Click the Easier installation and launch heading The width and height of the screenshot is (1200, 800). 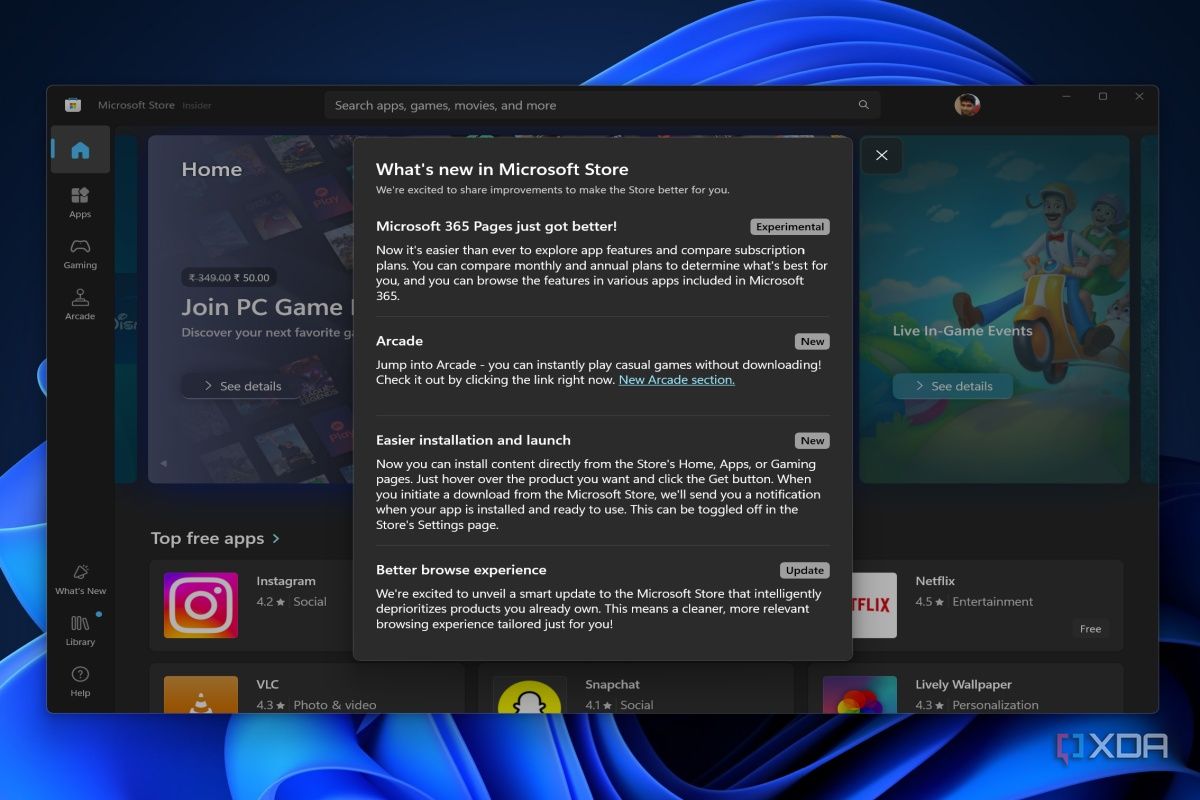(473, 440)
